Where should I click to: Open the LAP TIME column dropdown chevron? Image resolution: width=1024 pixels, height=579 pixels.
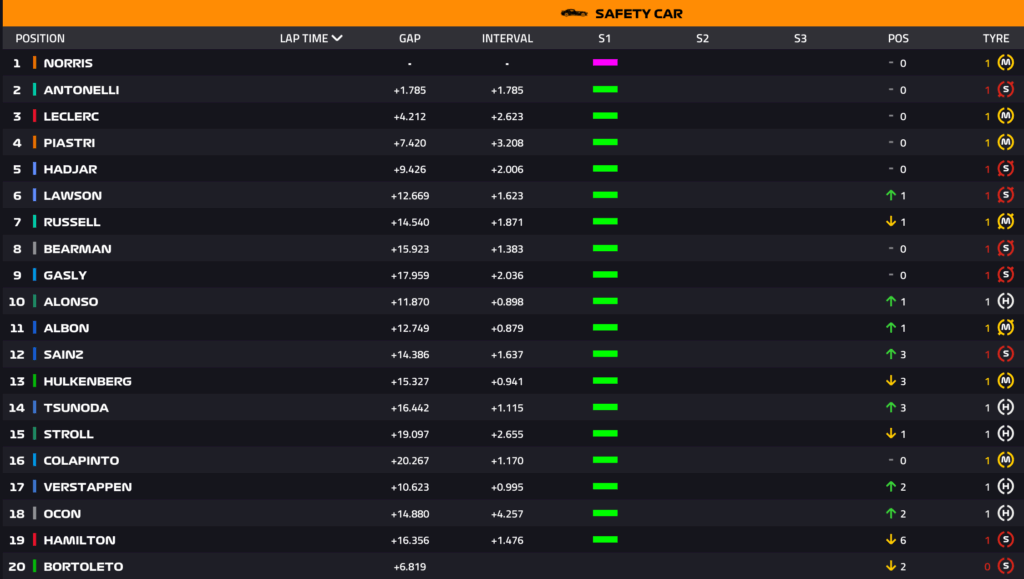(x=337, y=39)
